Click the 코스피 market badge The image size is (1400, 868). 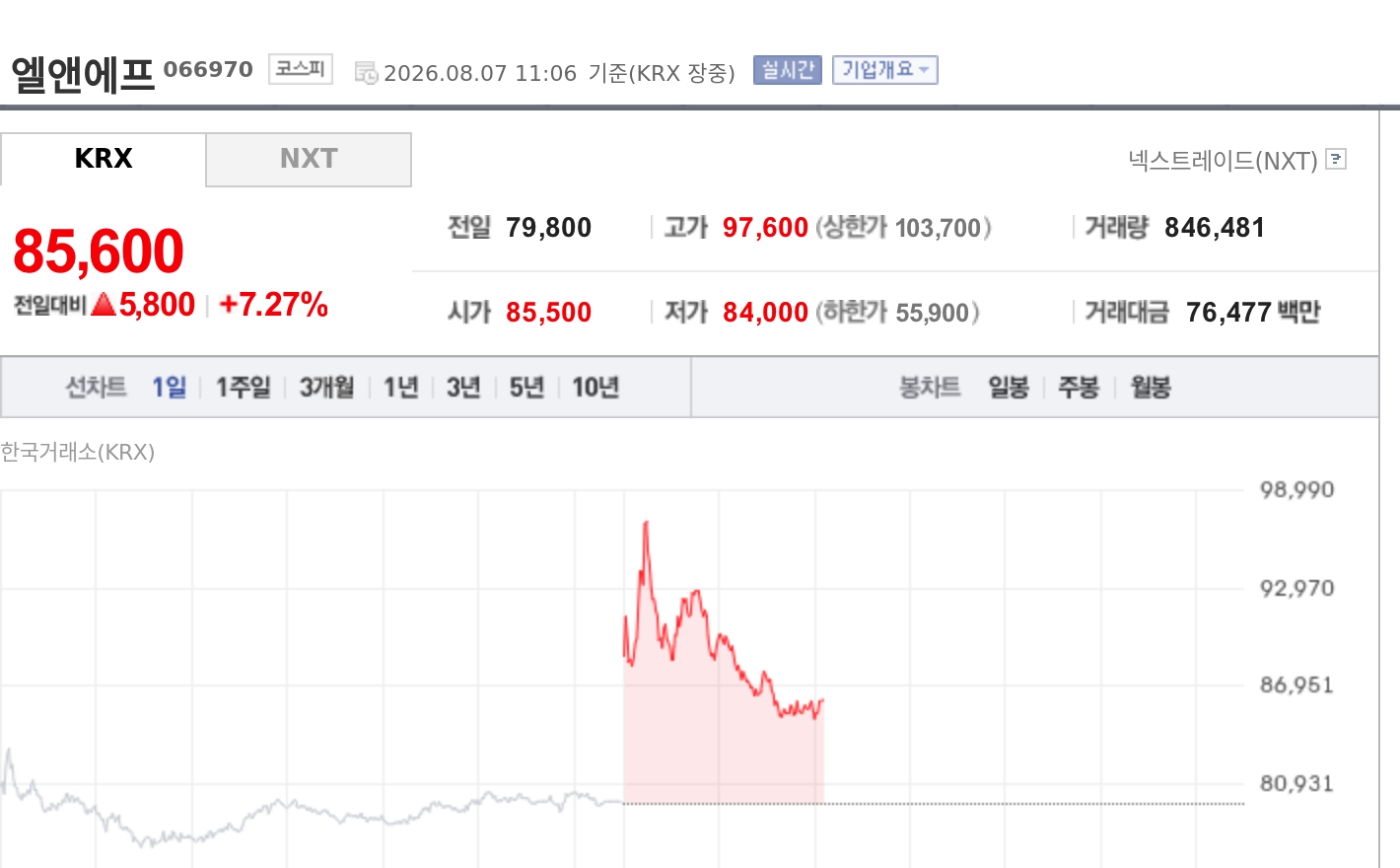pyautogui.click(x=301, y=69)
